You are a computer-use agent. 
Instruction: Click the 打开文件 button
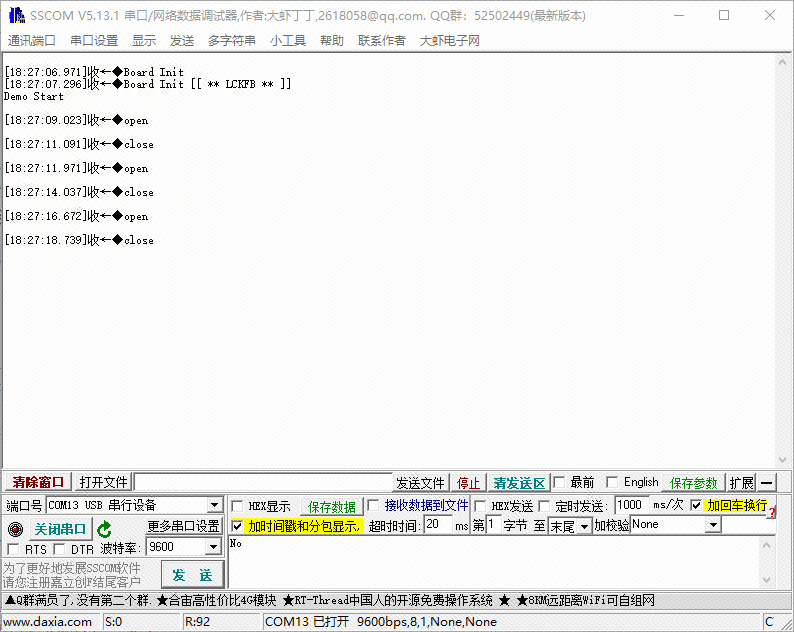tap(103, 482)
